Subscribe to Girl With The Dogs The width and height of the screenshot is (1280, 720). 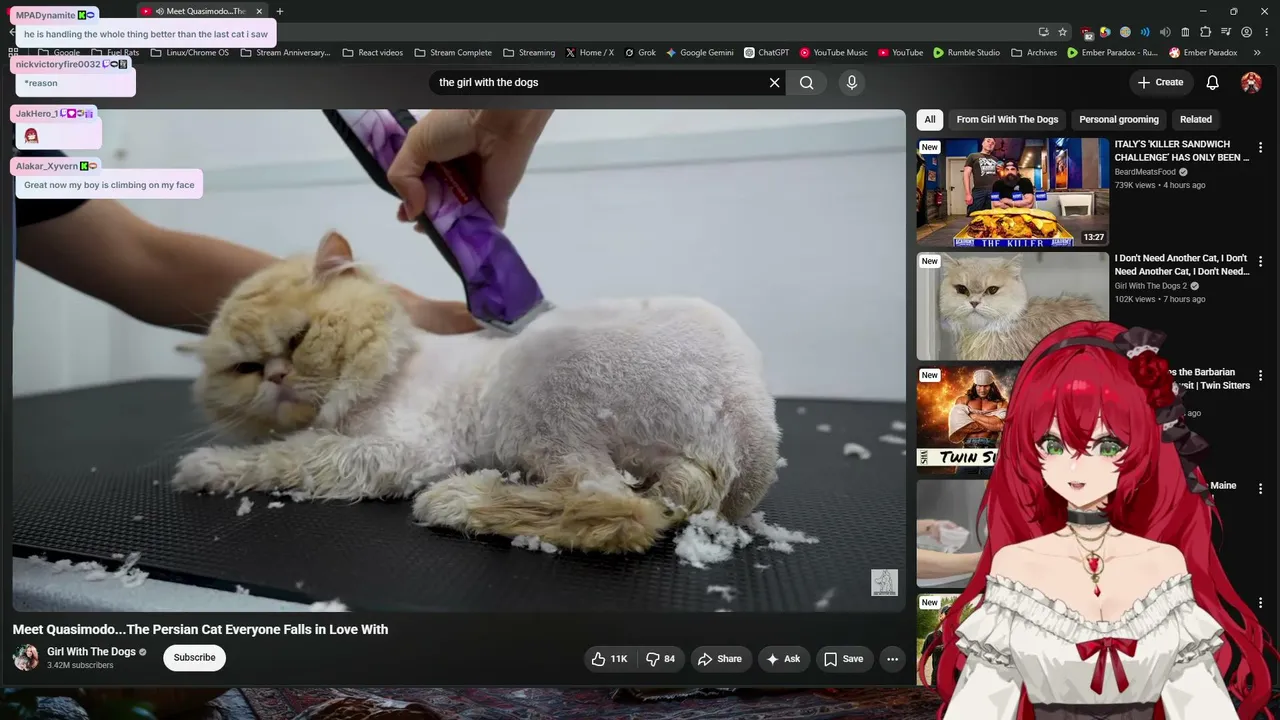point(194,658)
